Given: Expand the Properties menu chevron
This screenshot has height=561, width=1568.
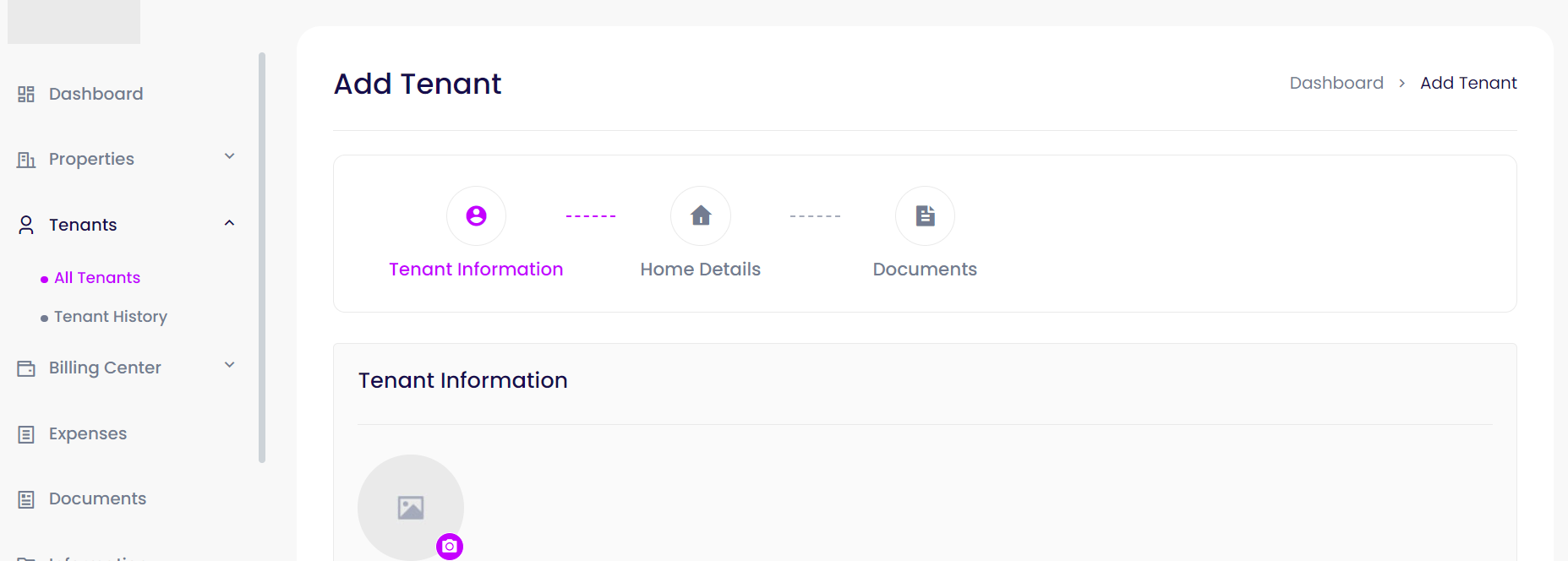Looking at the screenshot, I should point(229,157).
